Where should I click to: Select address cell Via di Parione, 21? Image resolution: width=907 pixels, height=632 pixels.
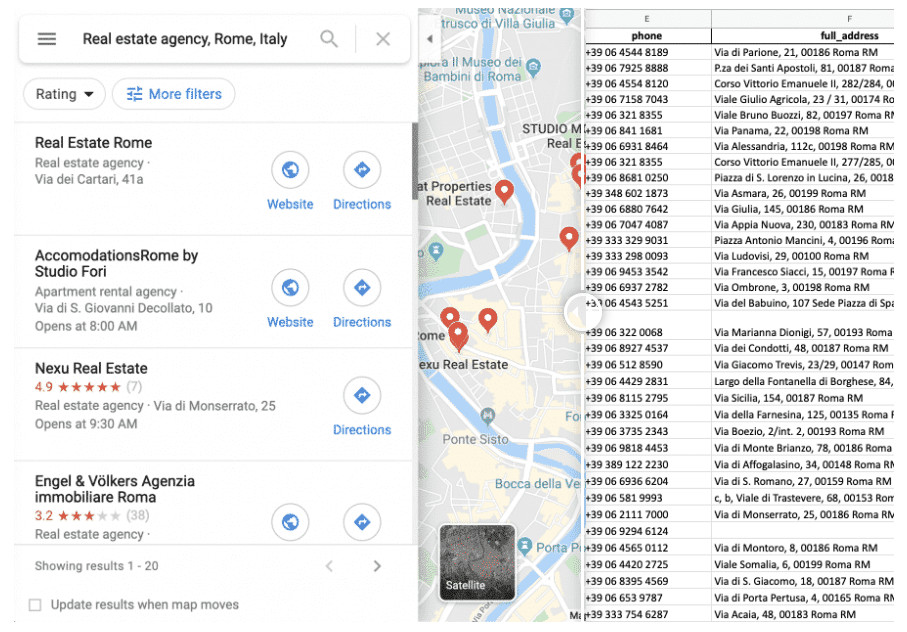802,53
